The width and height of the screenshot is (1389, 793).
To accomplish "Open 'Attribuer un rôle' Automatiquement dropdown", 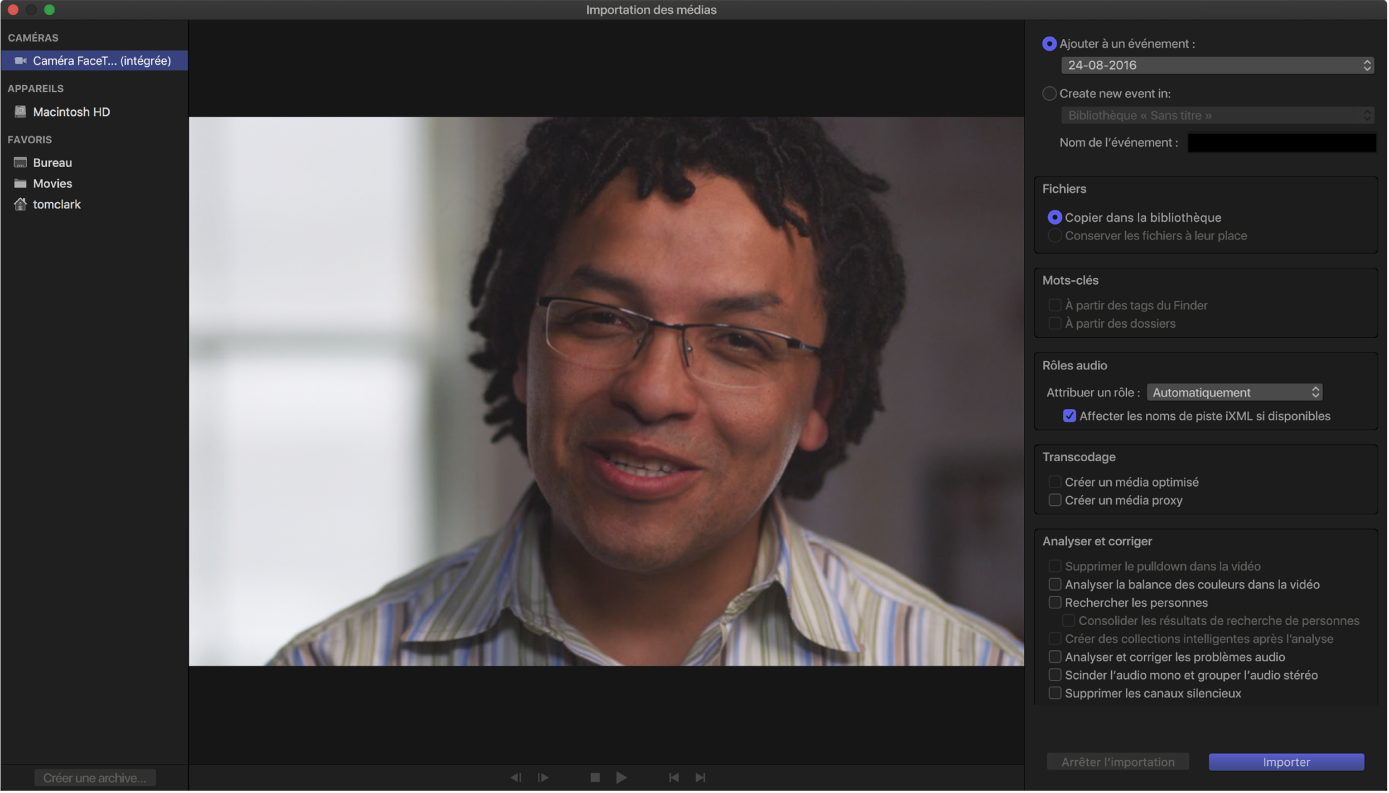I will tap(1235, 392).
